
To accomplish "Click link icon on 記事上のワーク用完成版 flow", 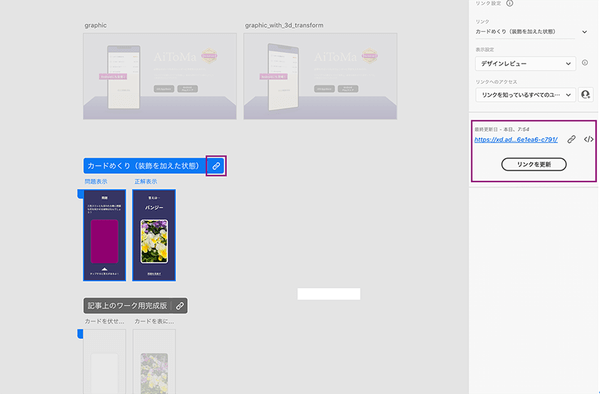I will coord(180,306).
